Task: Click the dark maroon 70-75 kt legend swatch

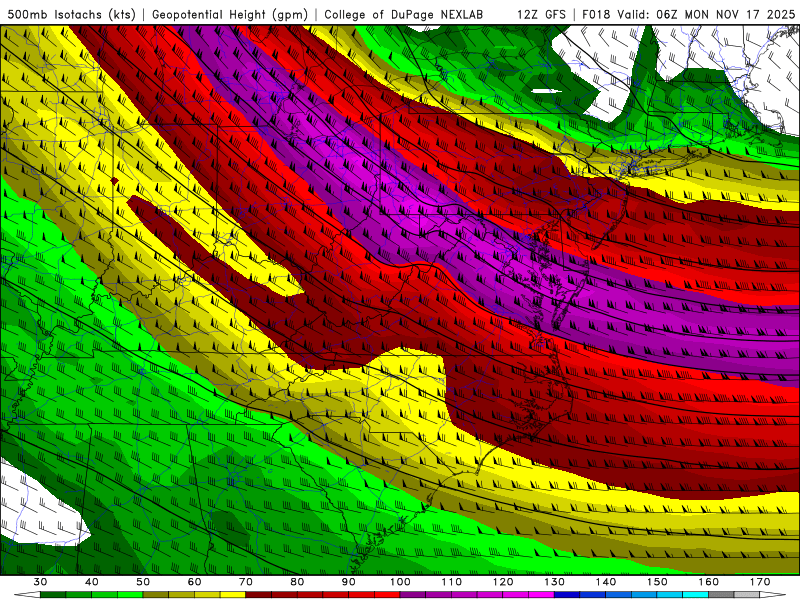Action: tap(259, 595)
